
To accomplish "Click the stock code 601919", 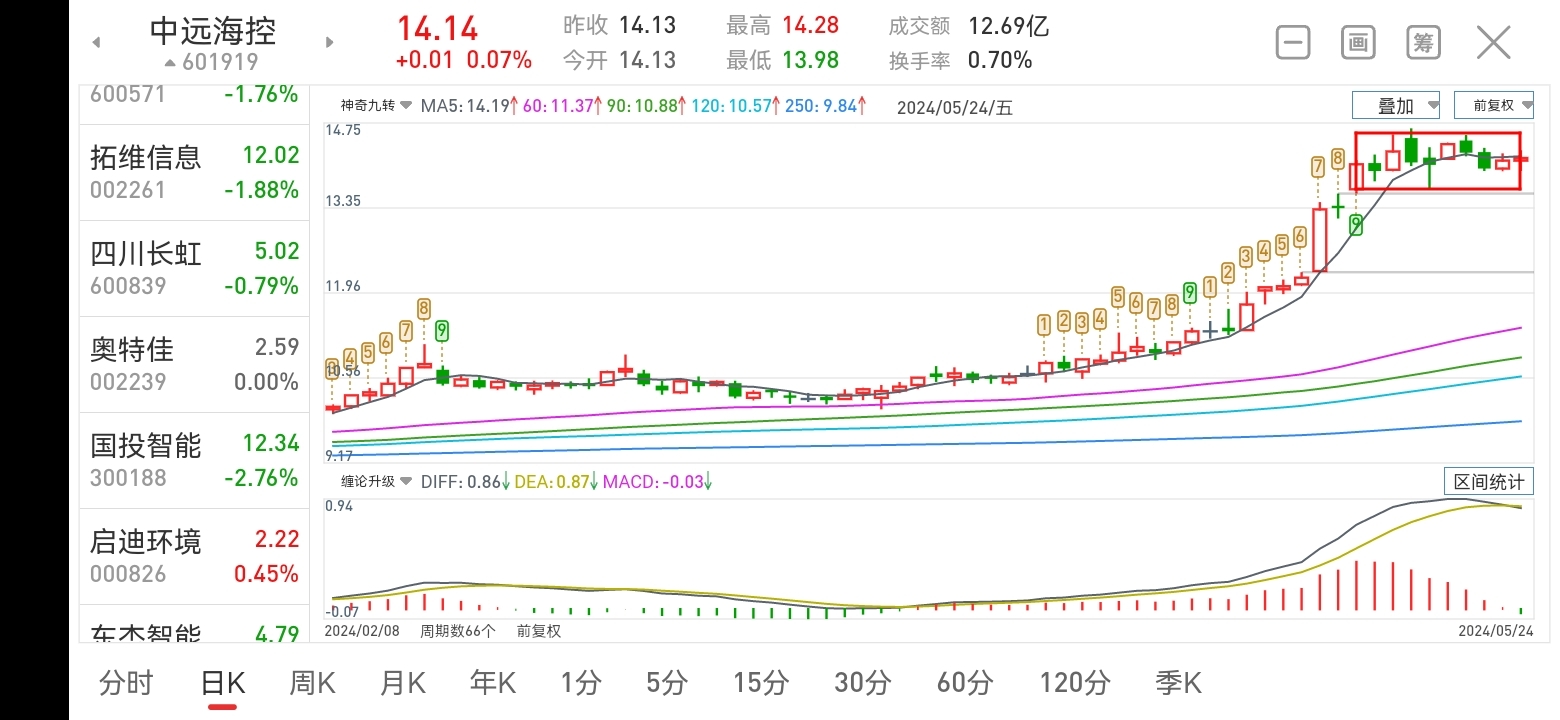I will tap(220, 62).
